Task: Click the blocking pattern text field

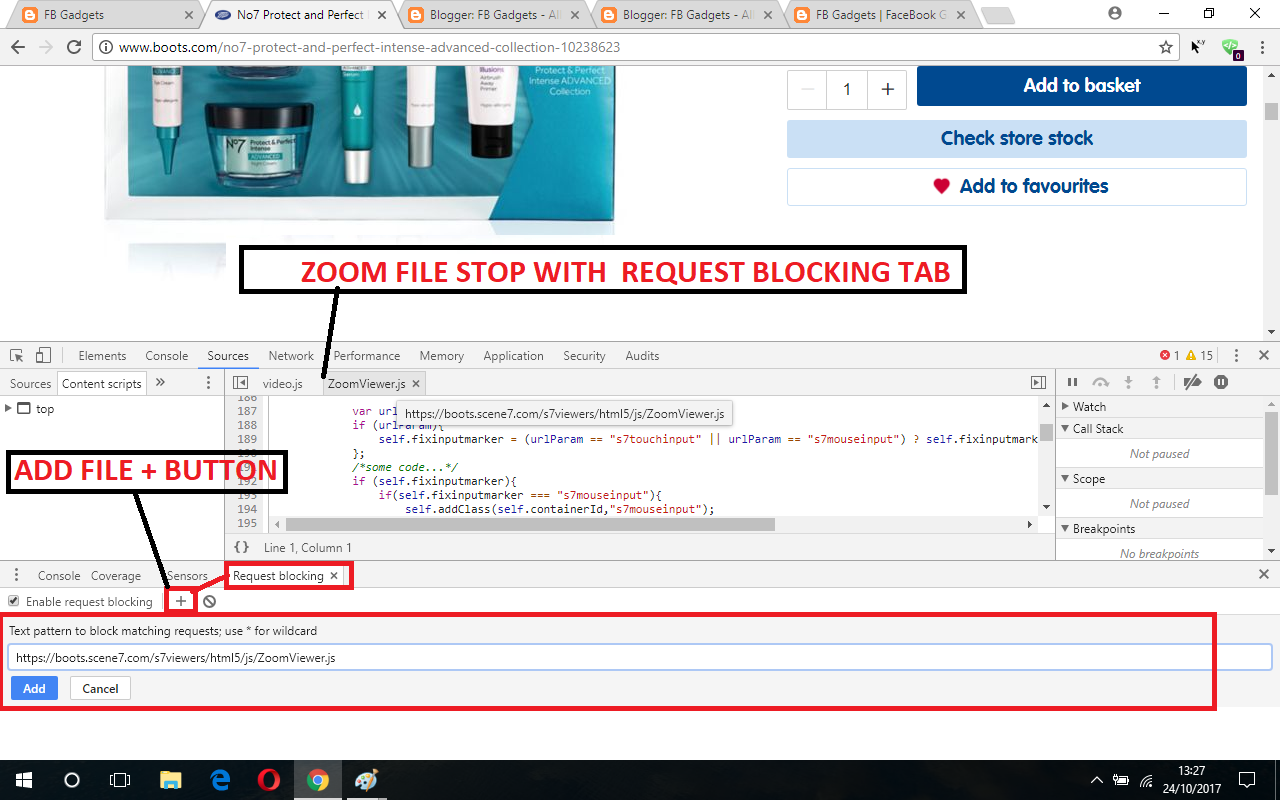Action: pyautogui.click(x=640, y=657)
